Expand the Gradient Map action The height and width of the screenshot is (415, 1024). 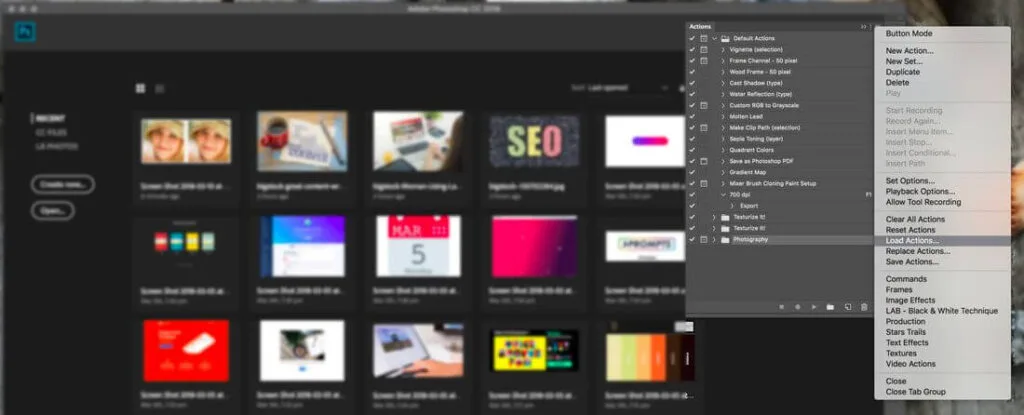tap(723, 172)
